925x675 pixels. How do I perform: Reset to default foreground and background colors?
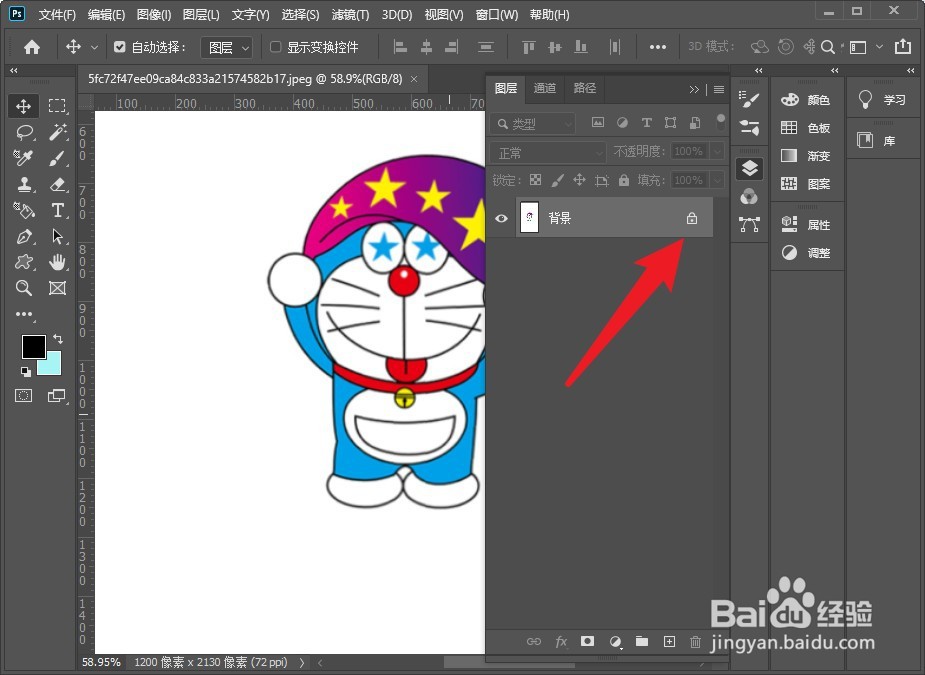click(x=25, y=371)
